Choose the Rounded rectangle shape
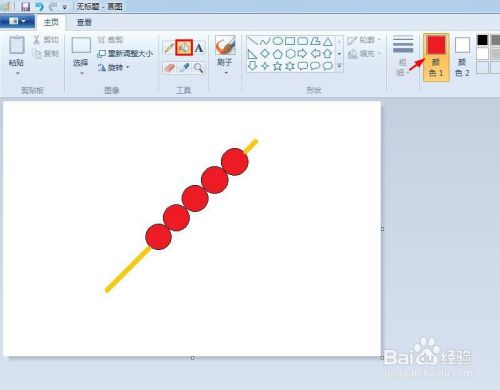Image resolution: width=500 pixels, height=390 pixels. [303, 41]
